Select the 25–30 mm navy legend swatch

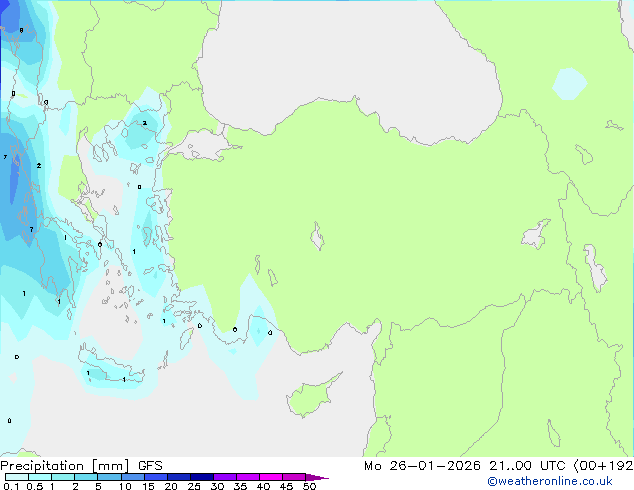coord(202,477)
